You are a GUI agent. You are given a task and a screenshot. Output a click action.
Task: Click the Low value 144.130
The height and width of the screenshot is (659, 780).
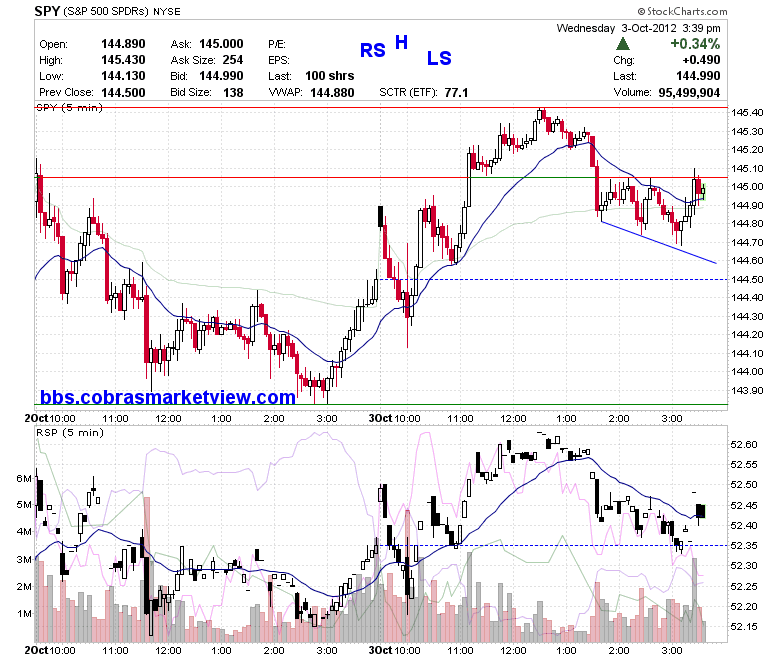(x=123, y=76)
